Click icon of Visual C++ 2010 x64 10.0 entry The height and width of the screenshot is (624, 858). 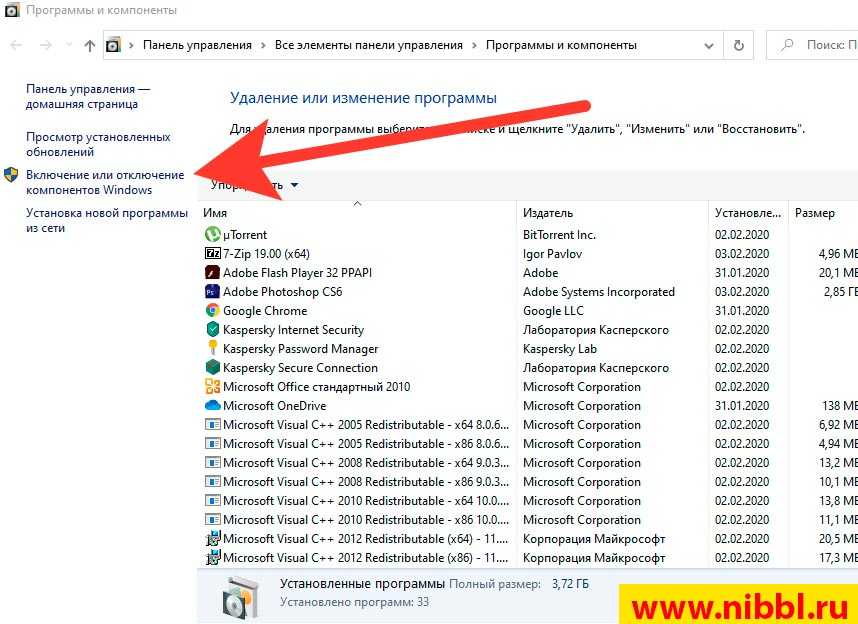[x=212, y=501]
